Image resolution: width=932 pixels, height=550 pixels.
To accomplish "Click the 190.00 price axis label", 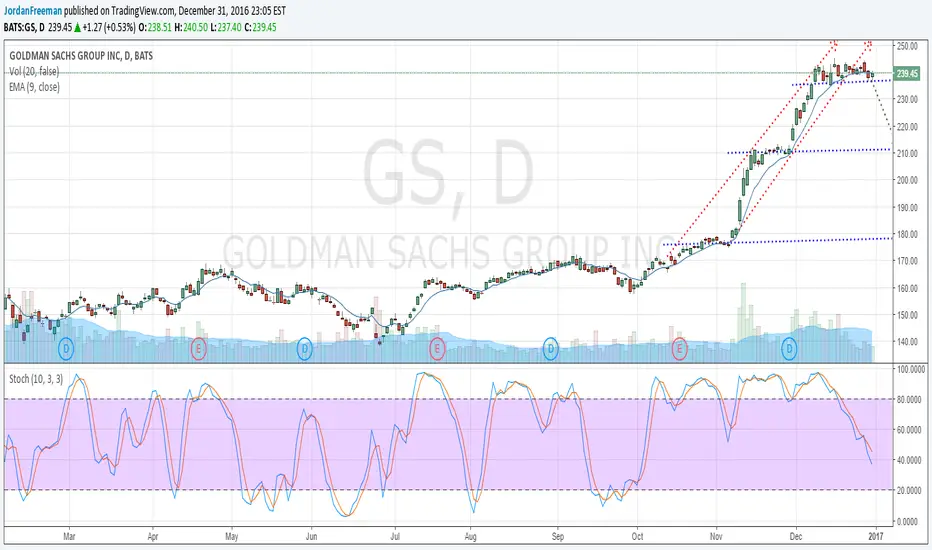I will pyautogui.click(x=907, y=208).
